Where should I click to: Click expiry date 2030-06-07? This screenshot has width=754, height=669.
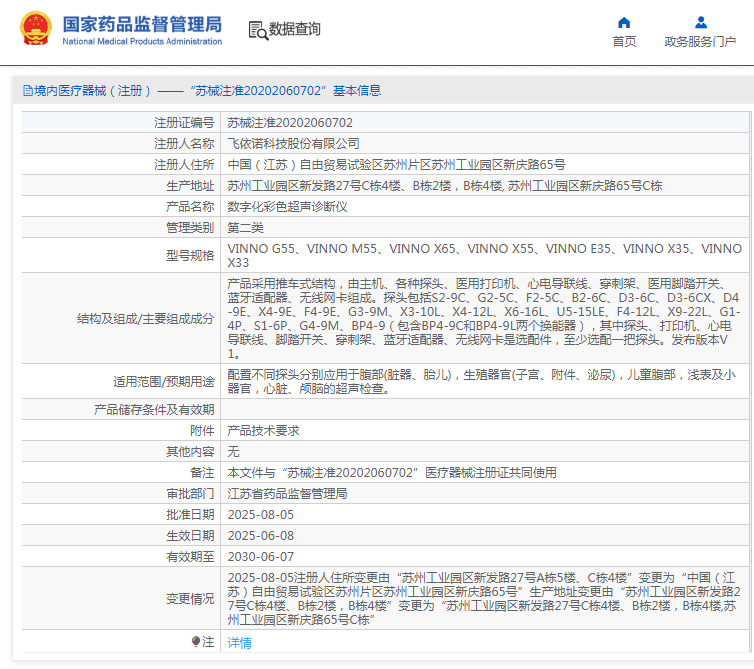261,556
